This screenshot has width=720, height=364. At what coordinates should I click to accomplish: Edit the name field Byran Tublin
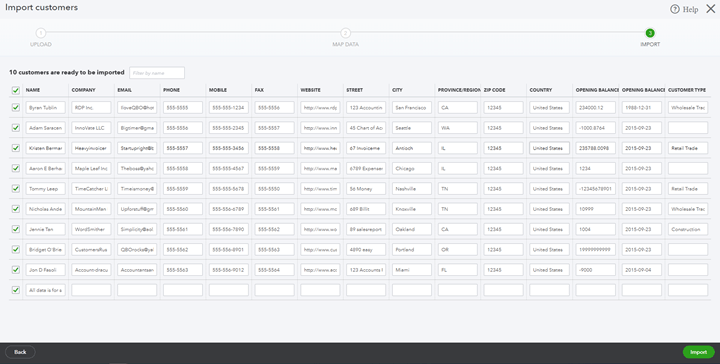point(45,108)
